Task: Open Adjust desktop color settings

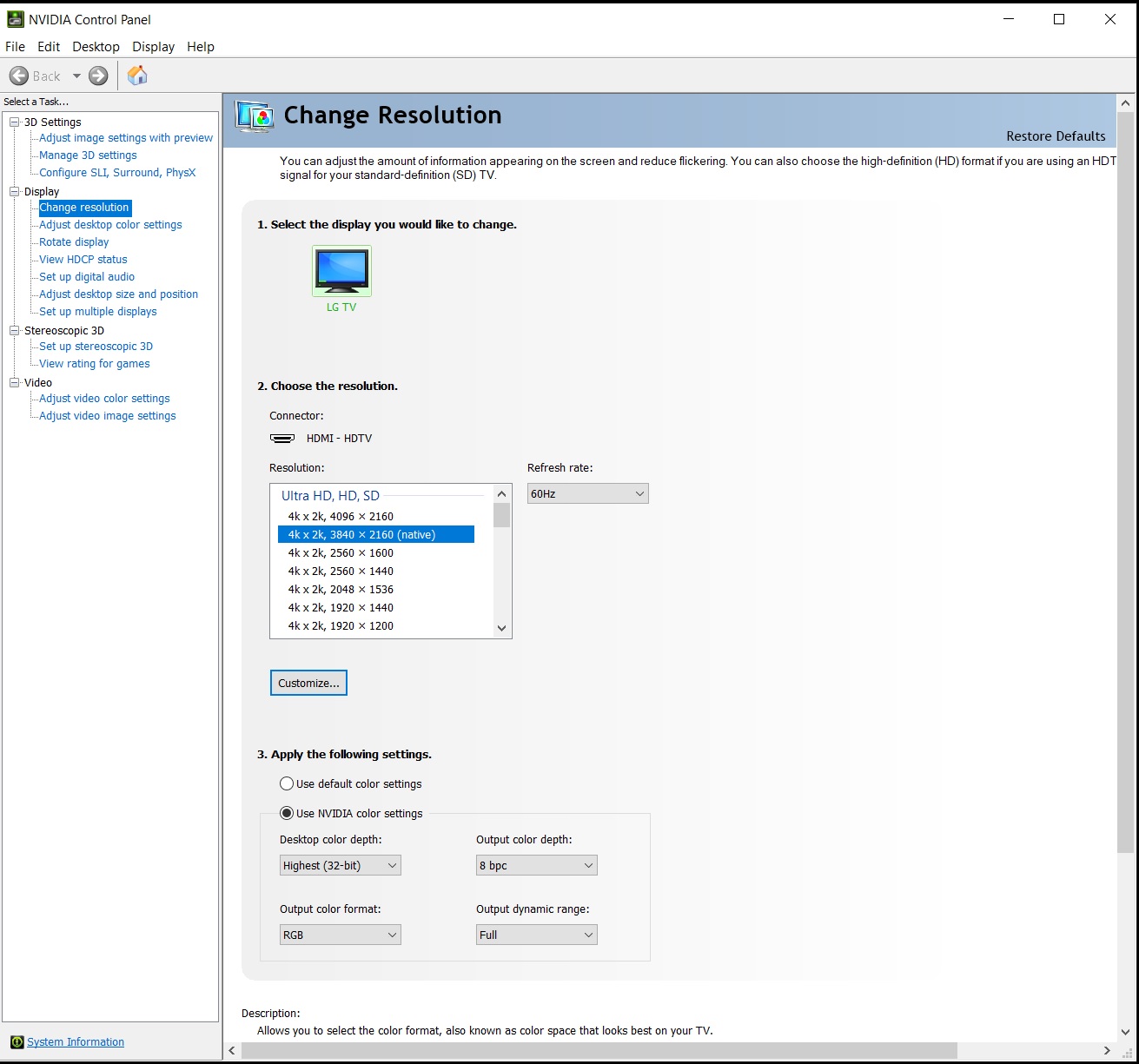Action: coord(110,225)
